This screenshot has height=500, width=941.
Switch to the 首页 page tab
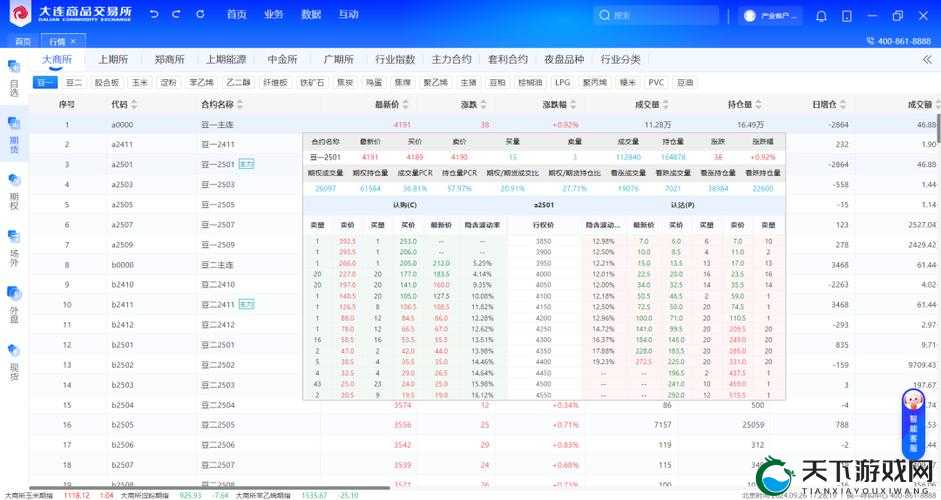(23, 41)
